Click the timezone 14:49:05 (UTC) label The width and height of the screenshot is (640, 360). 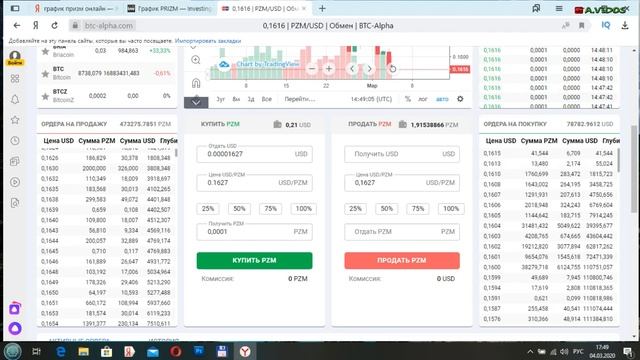tap(371, 99)
